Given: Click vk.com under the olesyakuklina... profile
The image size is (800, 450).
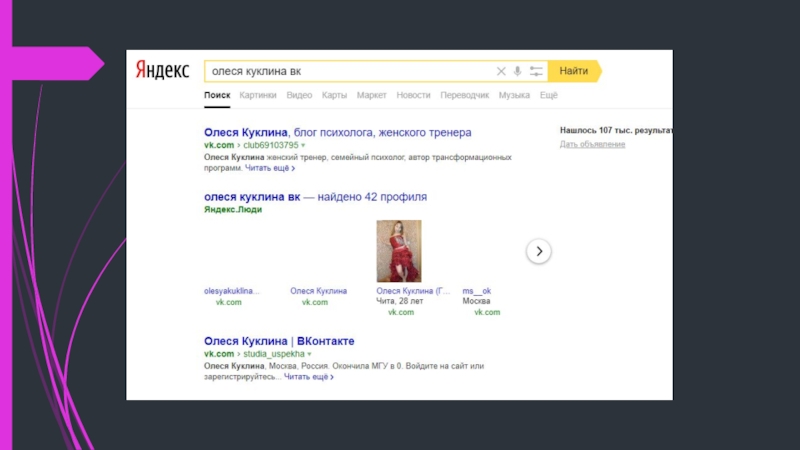Looking at the screenshot, I should click(229, 302).
